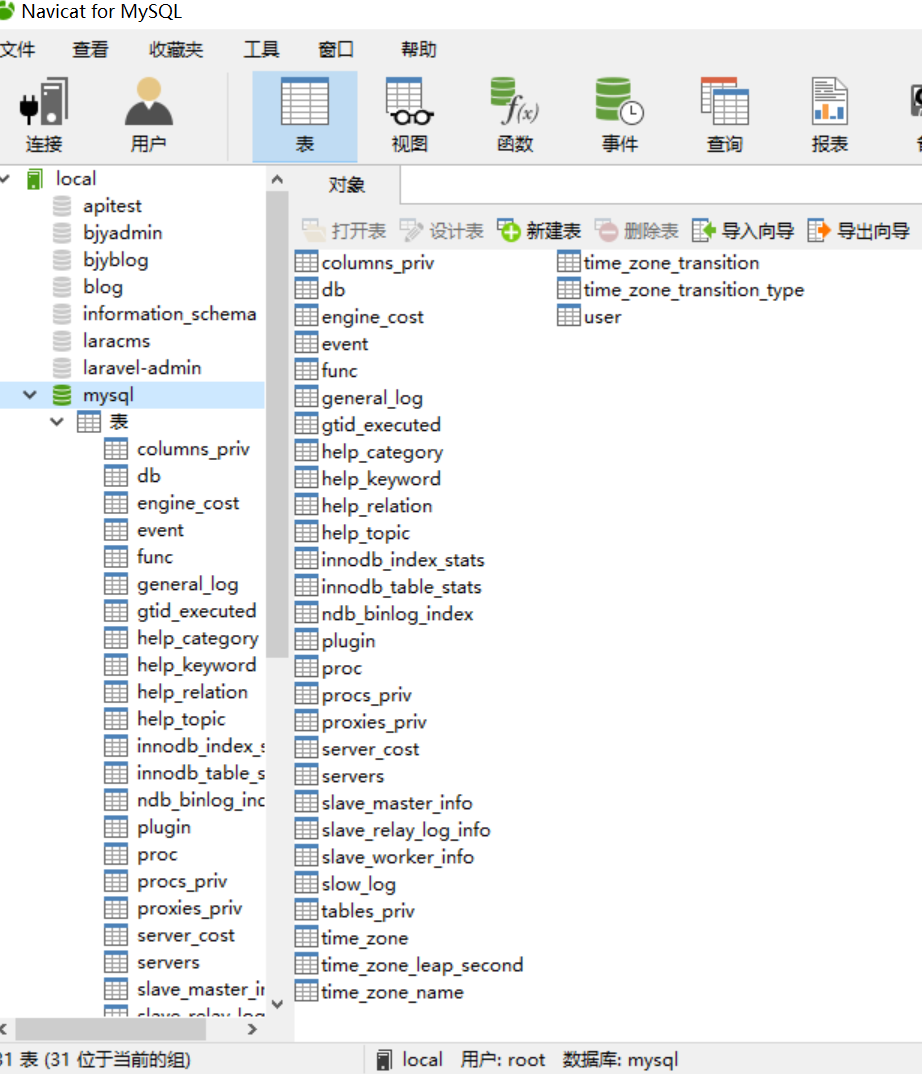Click the db table icon in object list
The width and height of the screenshot is (922, 1074).
[306, 290]
